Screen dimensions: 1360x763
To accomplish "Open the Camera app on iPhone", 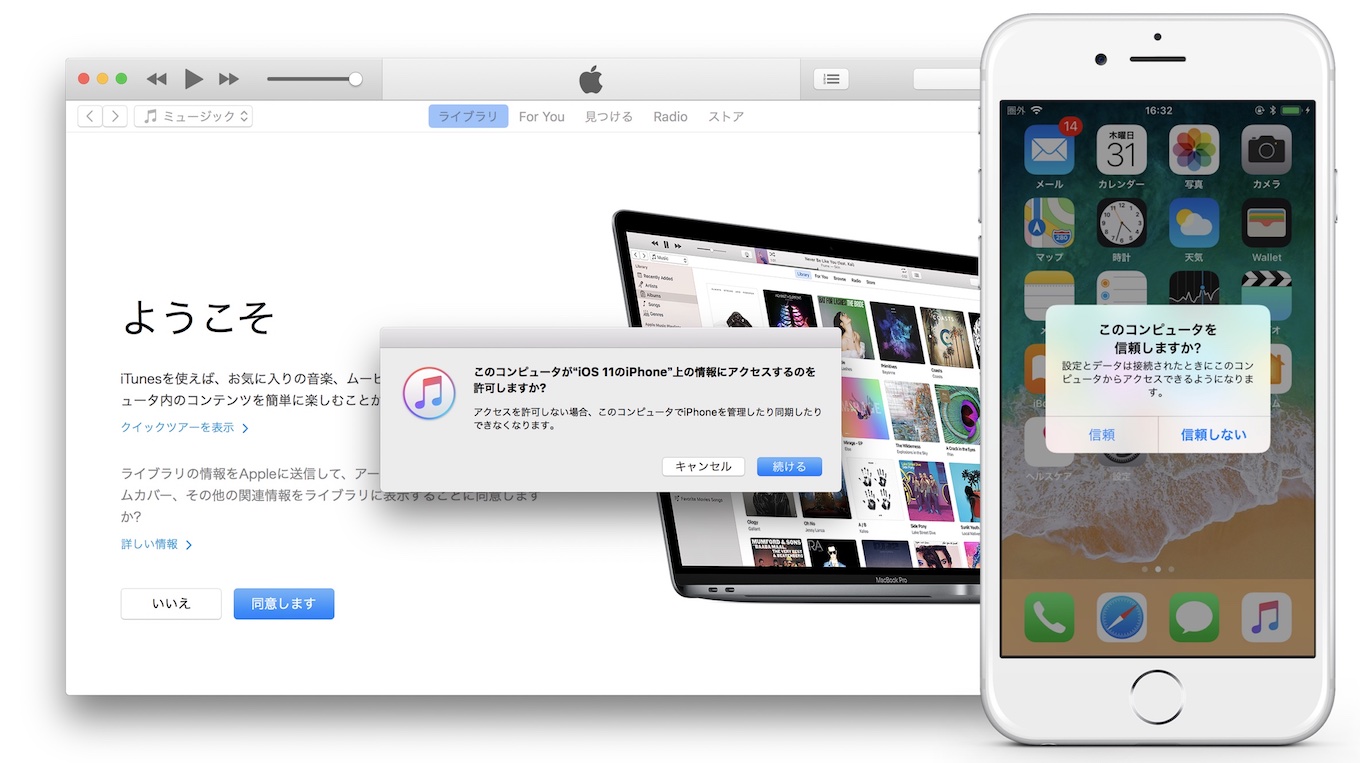I will [1266, 152].
